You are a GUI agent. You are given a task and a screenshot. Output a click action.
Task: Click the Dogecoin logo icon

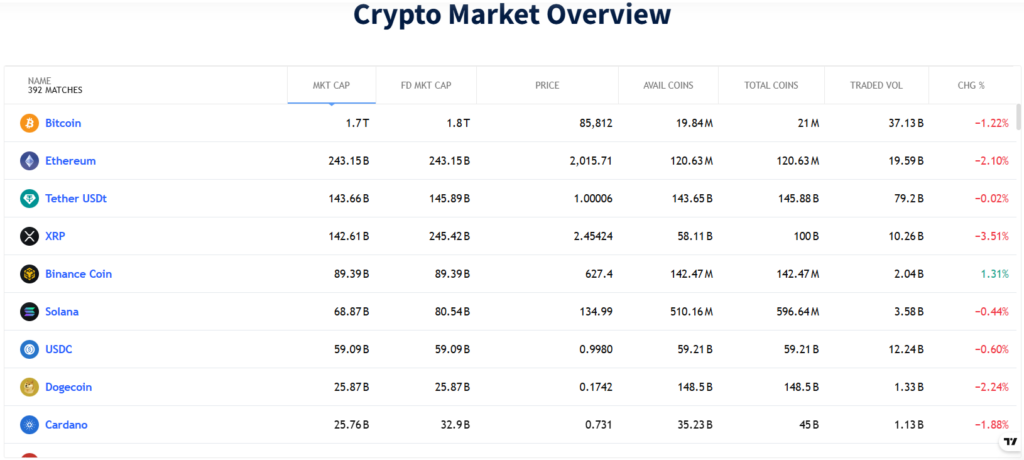pos(29,387)
